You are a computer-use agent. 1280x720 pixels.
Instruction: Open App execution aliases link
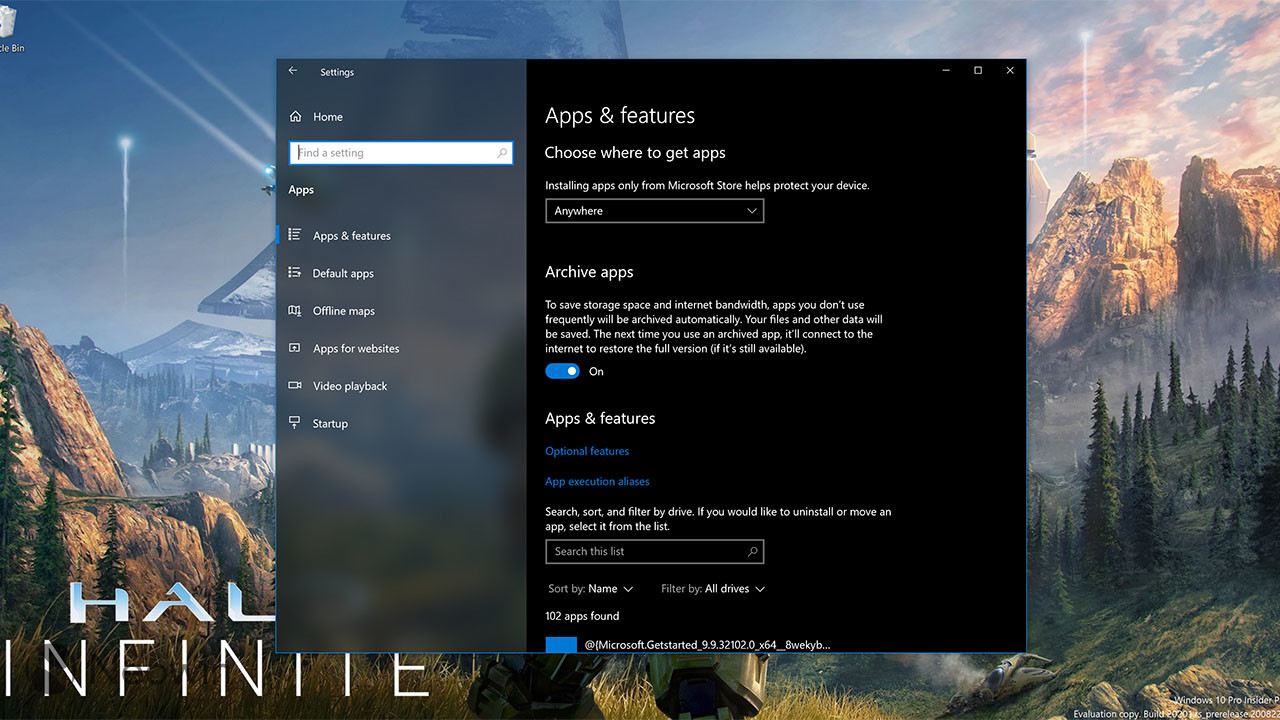[x=597, y=481]
